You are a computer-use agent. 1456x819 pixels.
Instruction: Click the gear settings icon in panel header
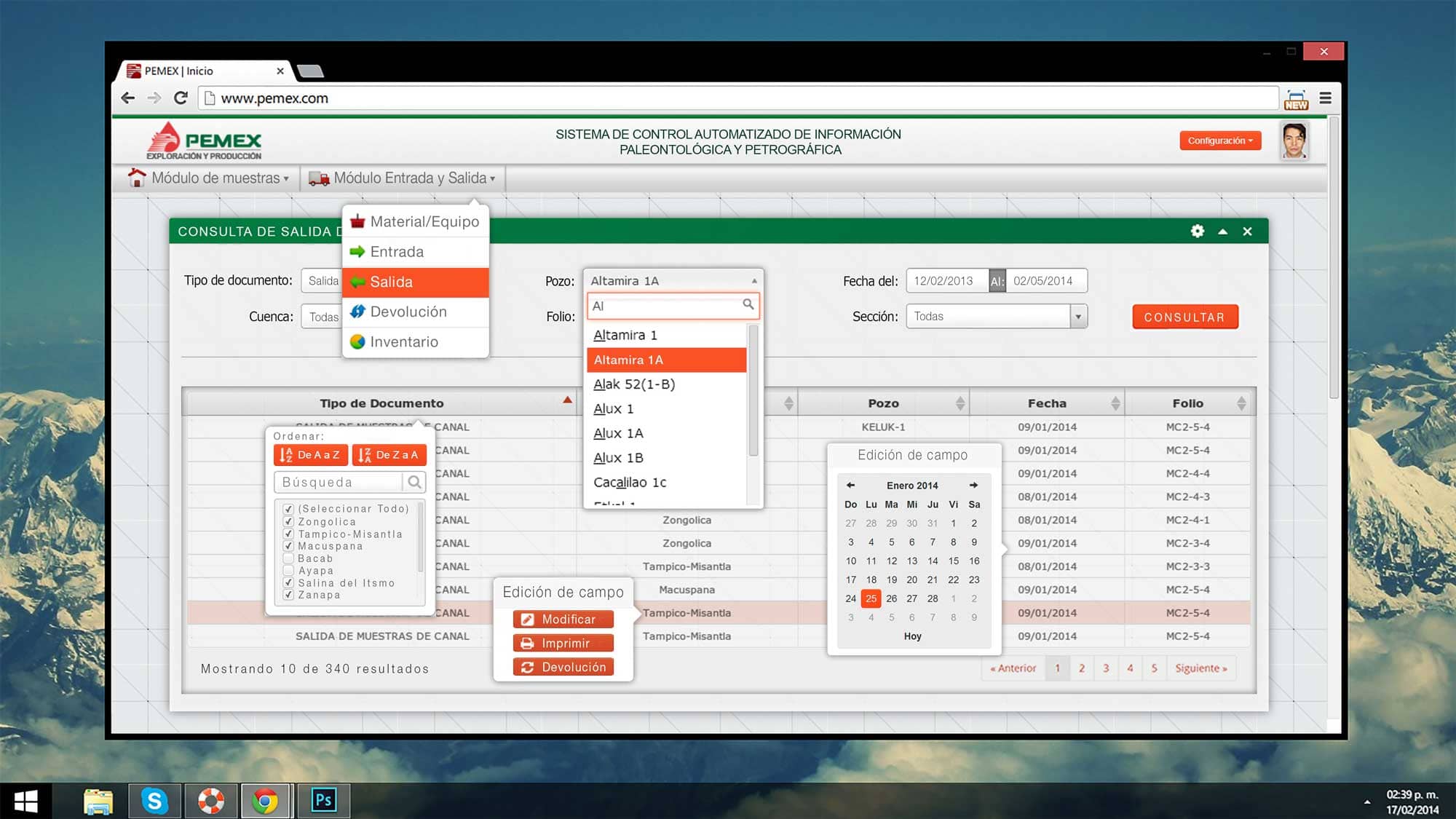(x=1197, y=232)
